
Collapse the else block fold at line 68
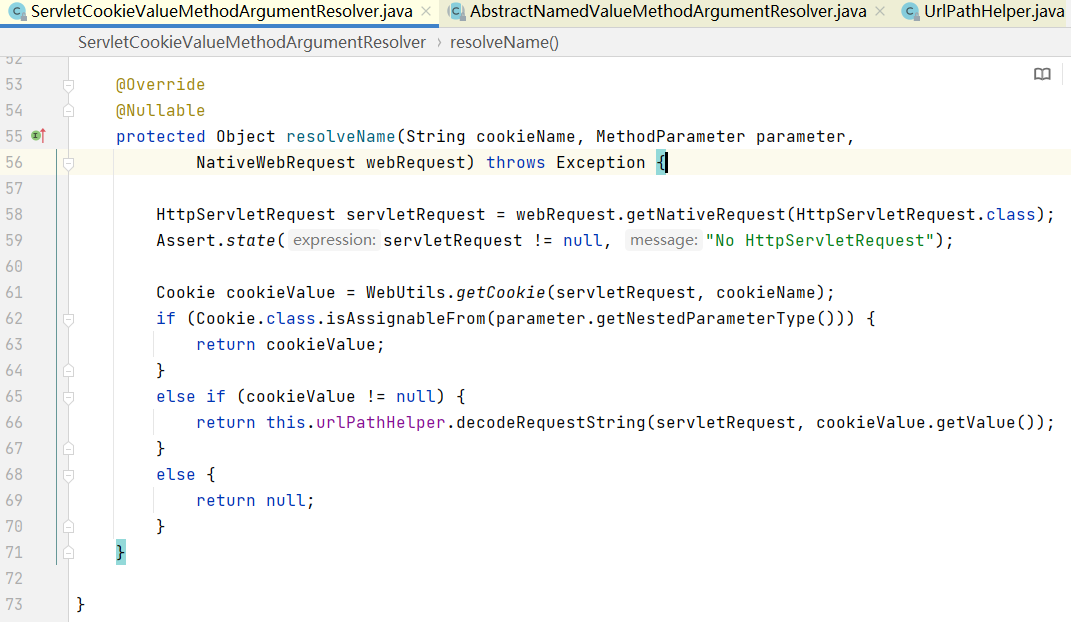coord(68,475)
